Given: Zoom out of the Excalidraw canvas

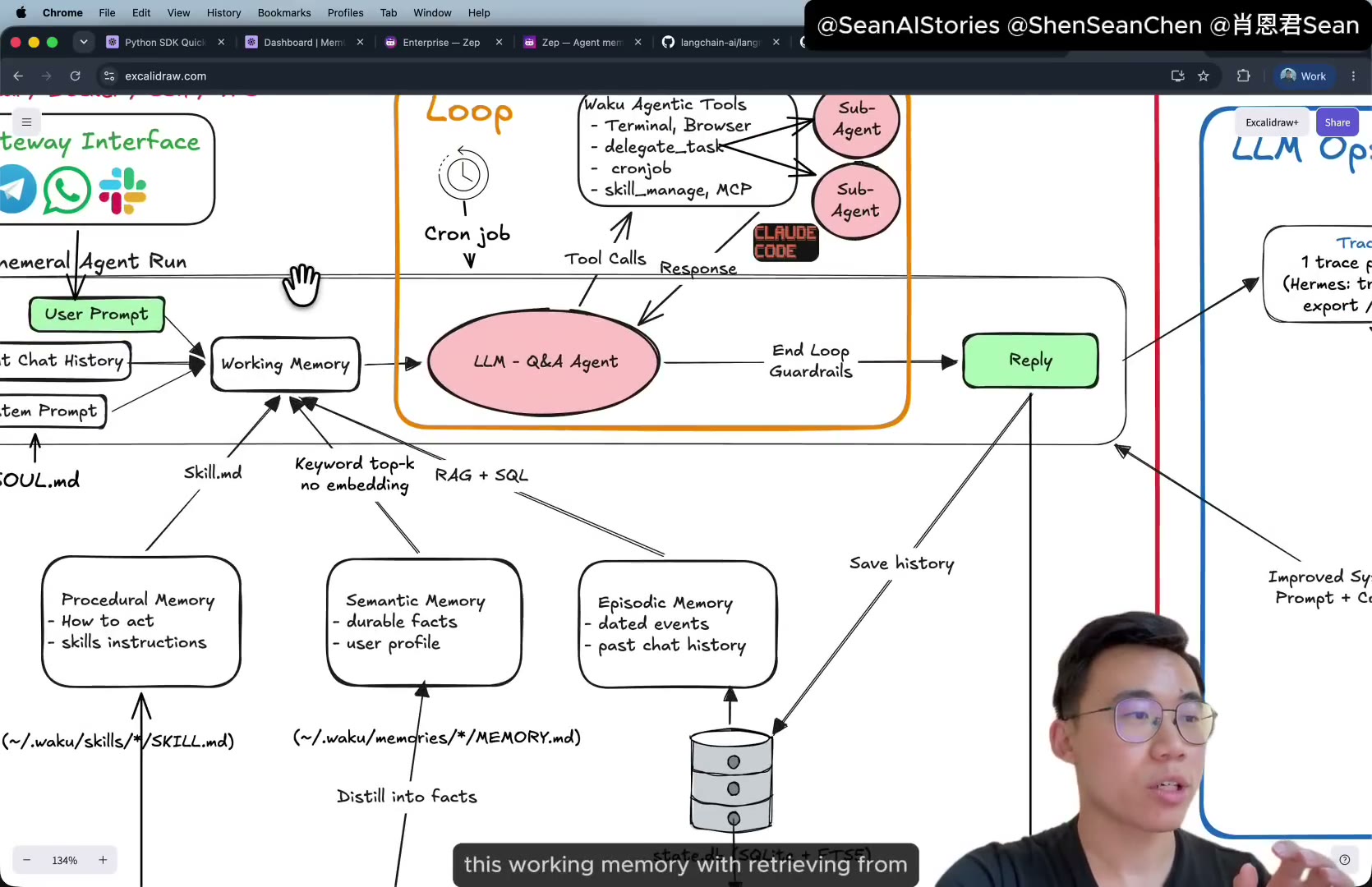Looking at the screenshot, I should (x=27, y=860).
